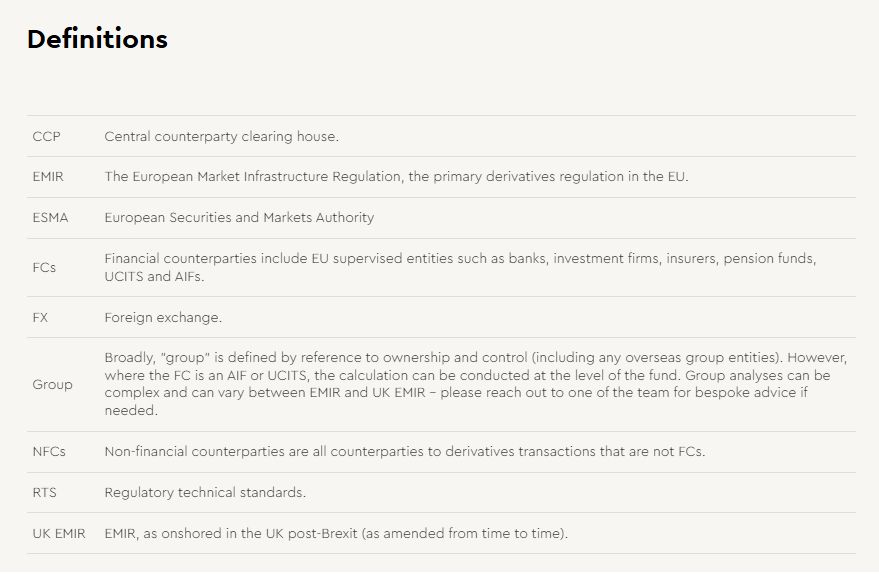Select the CCP term in the table
Viewport: 879px width, 574px height.
(47, 136)
